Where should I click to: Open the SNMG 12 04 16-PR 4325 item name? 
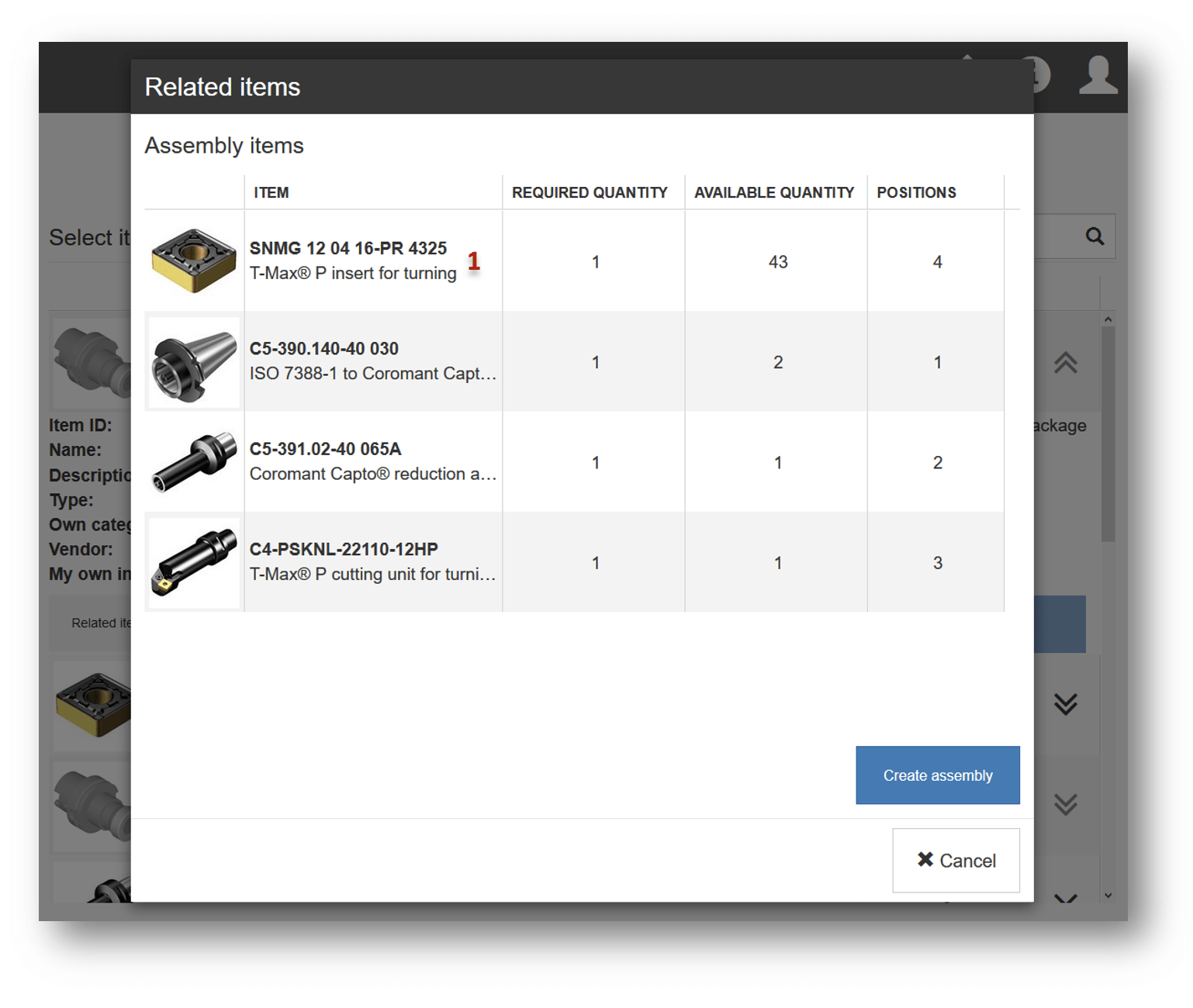pos(348,248)
